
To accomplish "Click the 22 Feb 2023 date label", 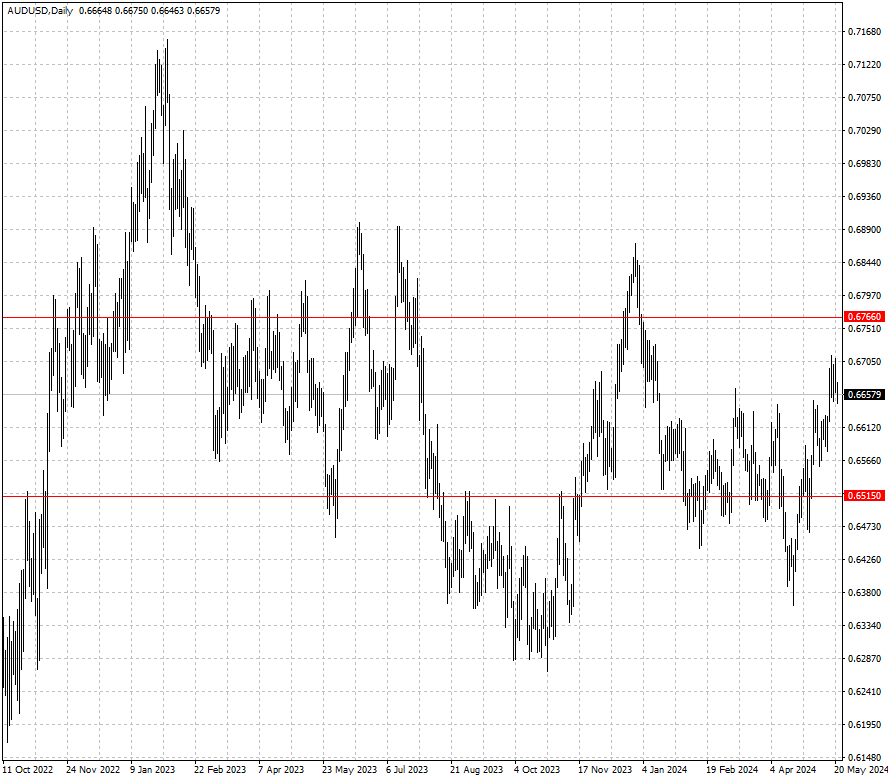I will [220, 770].
